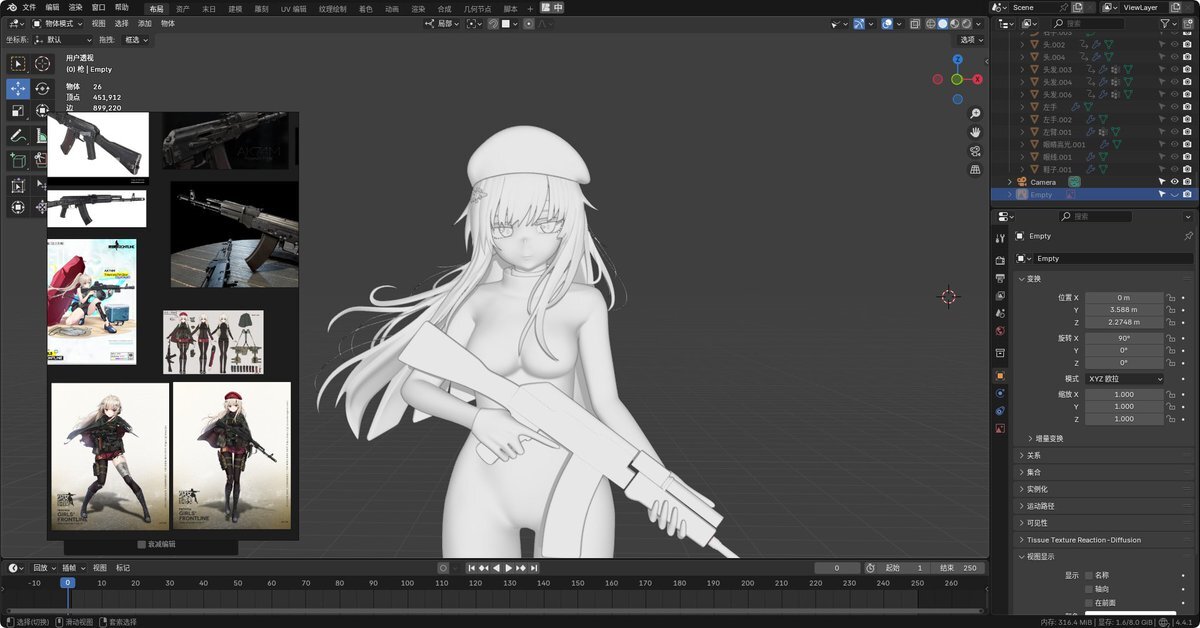Switch to the UV 编辑 workspace tab
The image size is (1200, 628).
(294, 8)
